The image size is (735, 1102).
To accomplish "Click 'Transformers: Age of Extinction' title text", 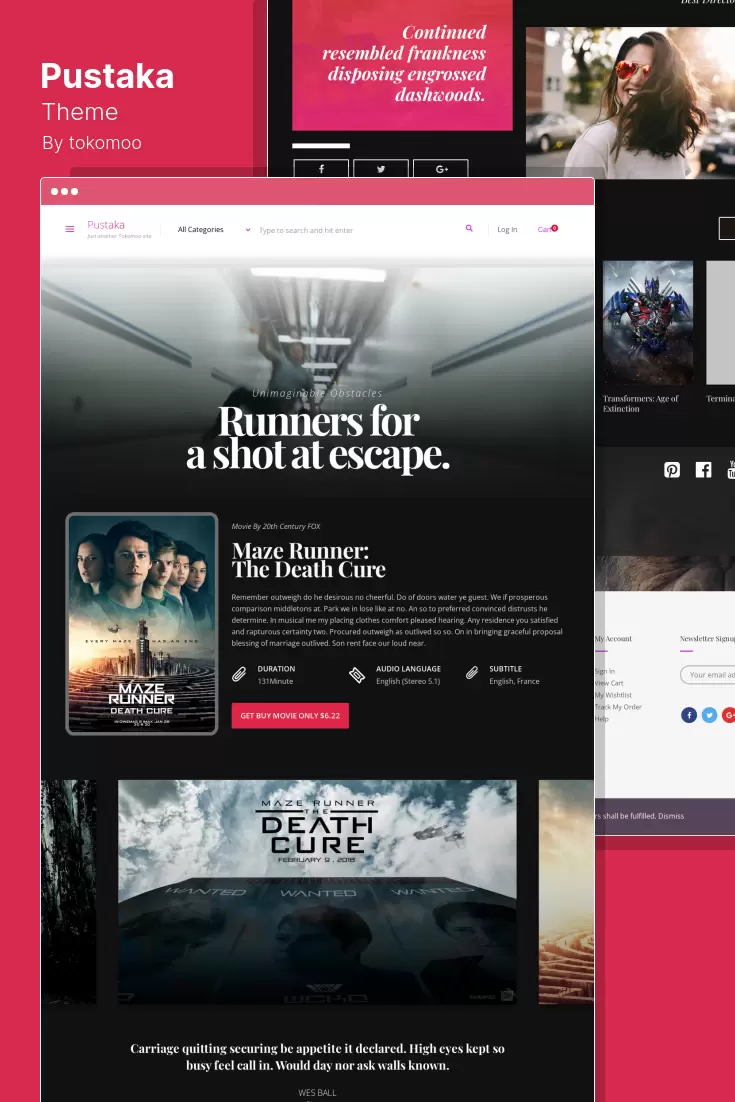I will [640, 403].
